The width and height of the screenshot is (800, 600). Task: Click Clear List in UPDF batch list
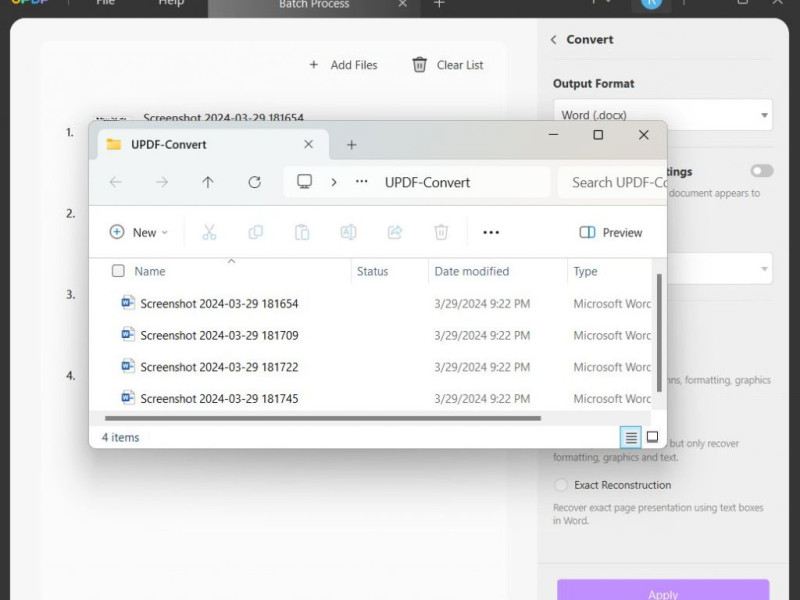click(447, 65)
